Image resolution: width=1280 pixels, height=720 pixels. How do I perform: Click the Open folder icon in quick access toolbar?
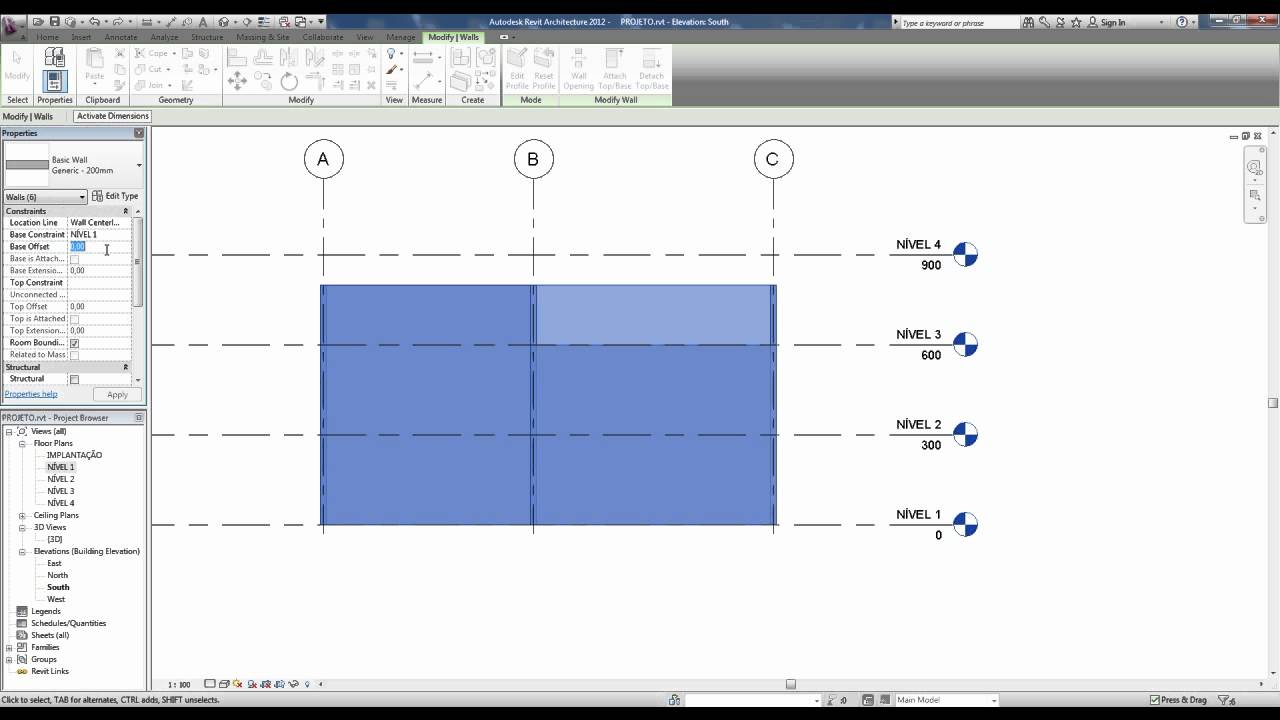[x=39, y=21]
